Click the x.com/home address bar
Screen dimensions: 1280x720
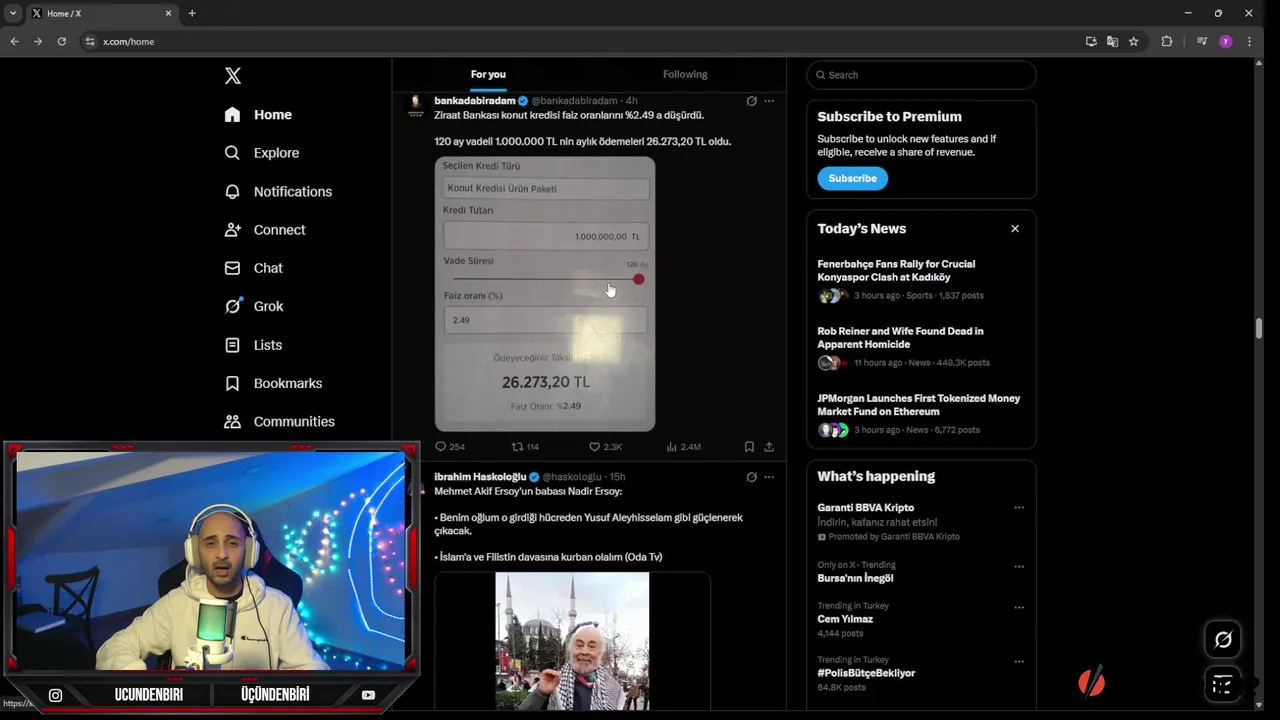pos(128,42)
